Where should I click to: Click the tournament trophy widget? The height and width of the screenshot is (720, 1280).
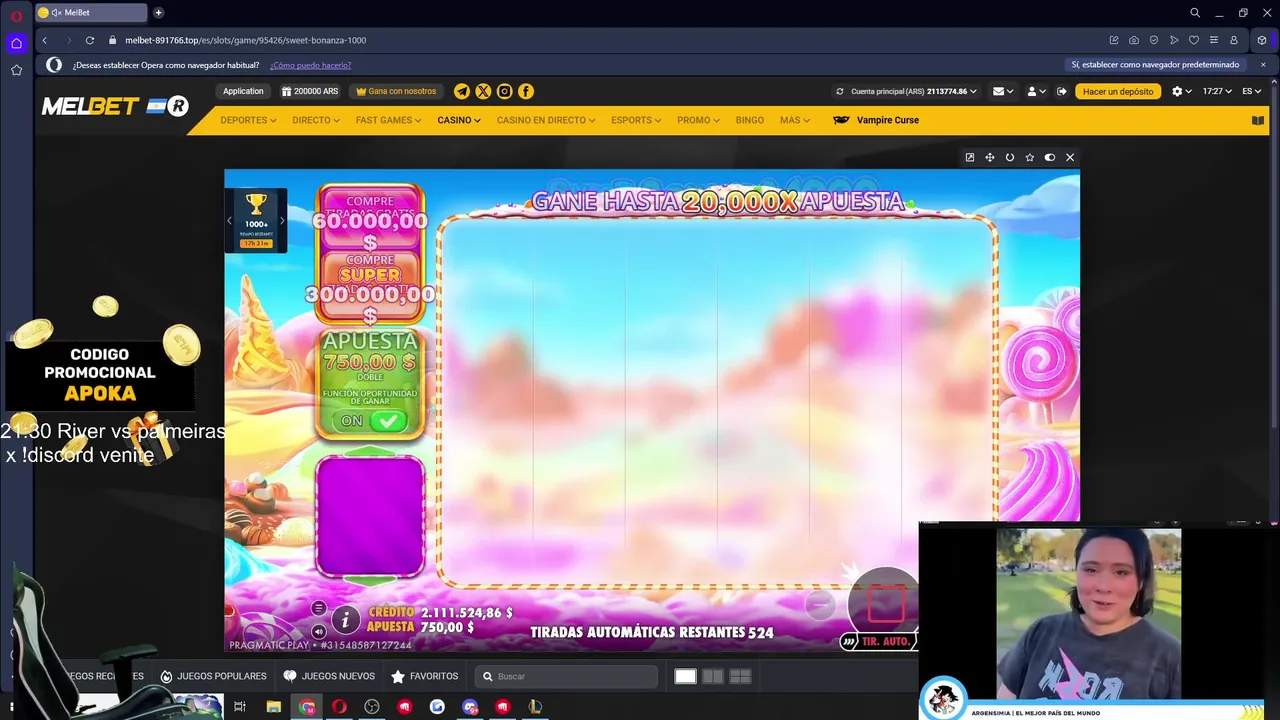click(256, 220)
